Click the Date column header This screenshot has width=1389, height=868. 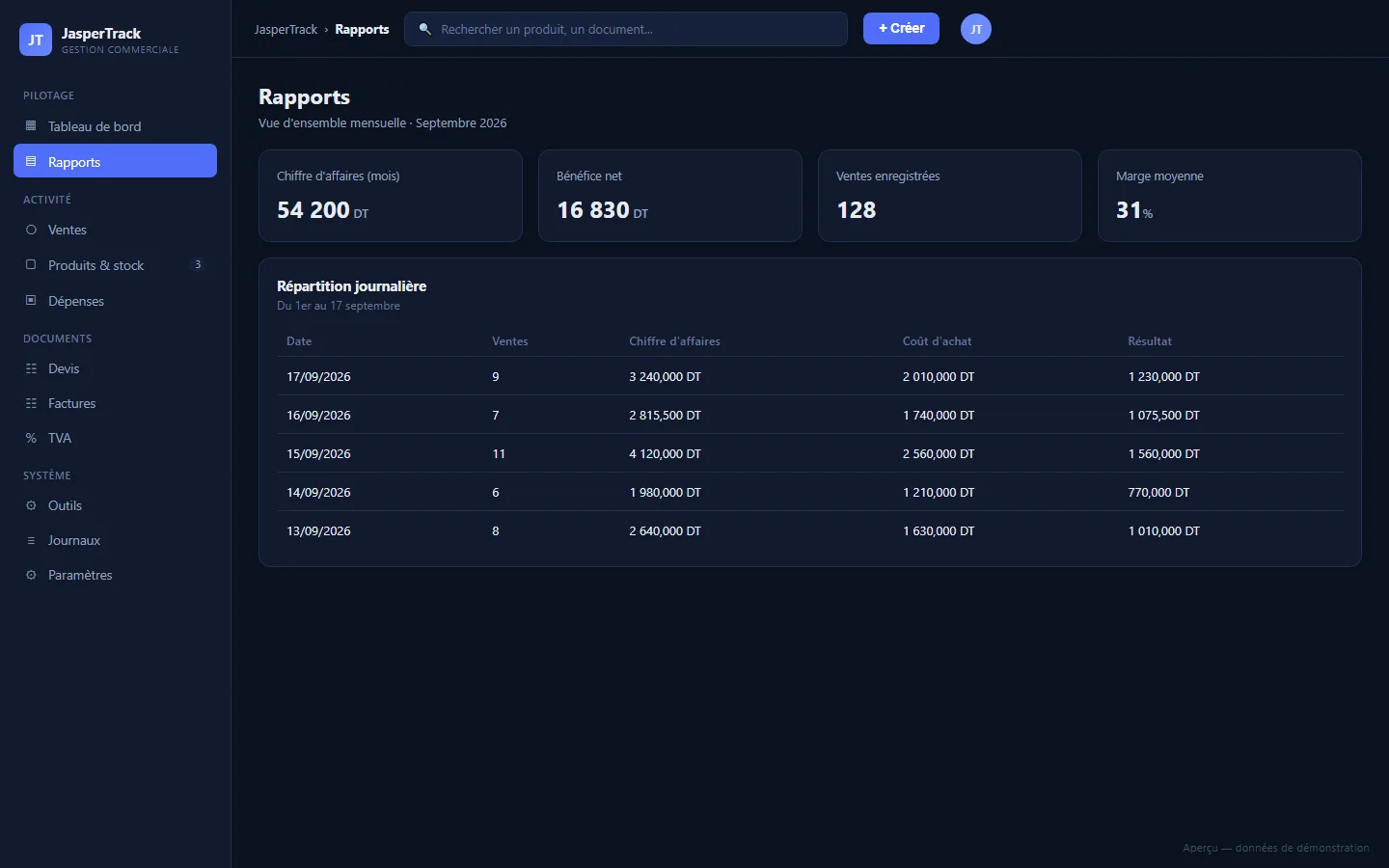[299, 341]
